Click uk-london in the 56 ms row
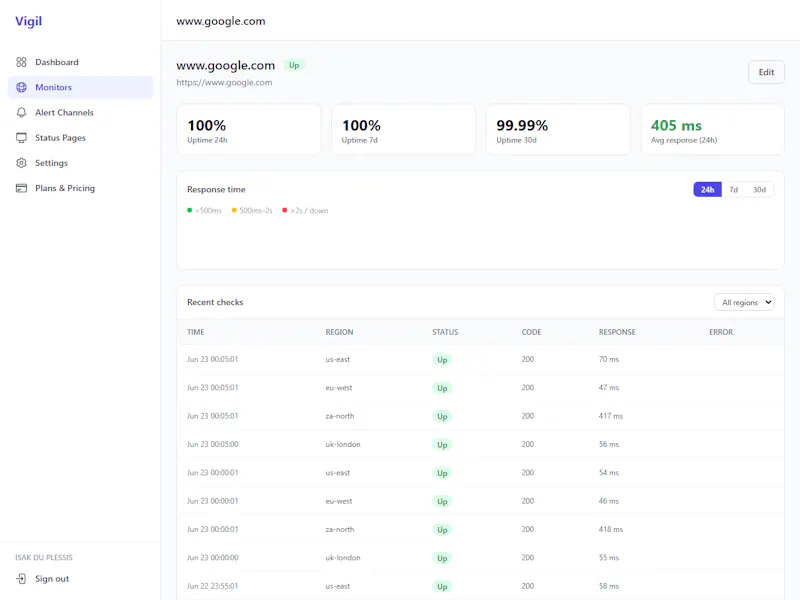Screen dimensions: 800x600 [x=343, y=444]
